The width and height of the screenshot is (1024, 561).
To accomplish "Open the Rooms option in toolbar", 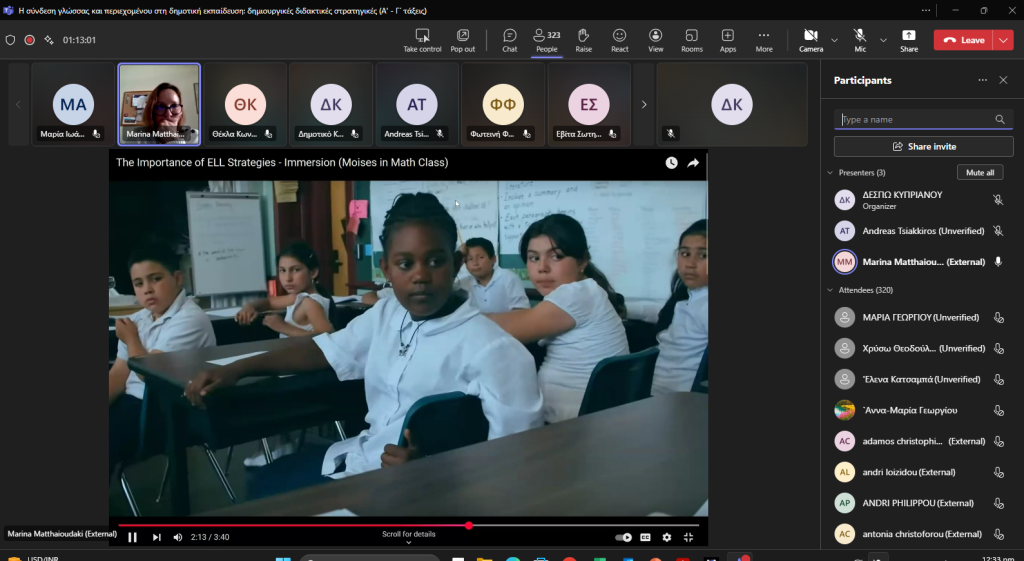I will click(692, 40).
